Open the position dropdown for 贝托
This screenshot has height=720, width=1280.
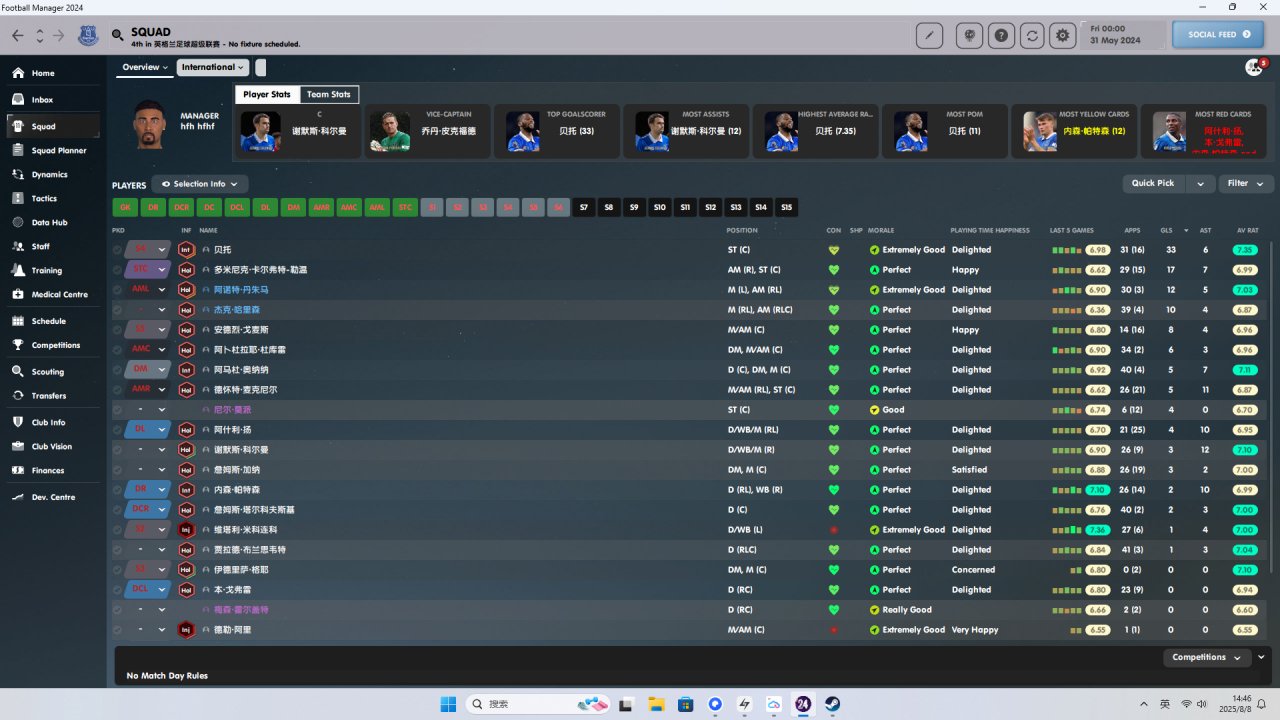pos(161,250)
